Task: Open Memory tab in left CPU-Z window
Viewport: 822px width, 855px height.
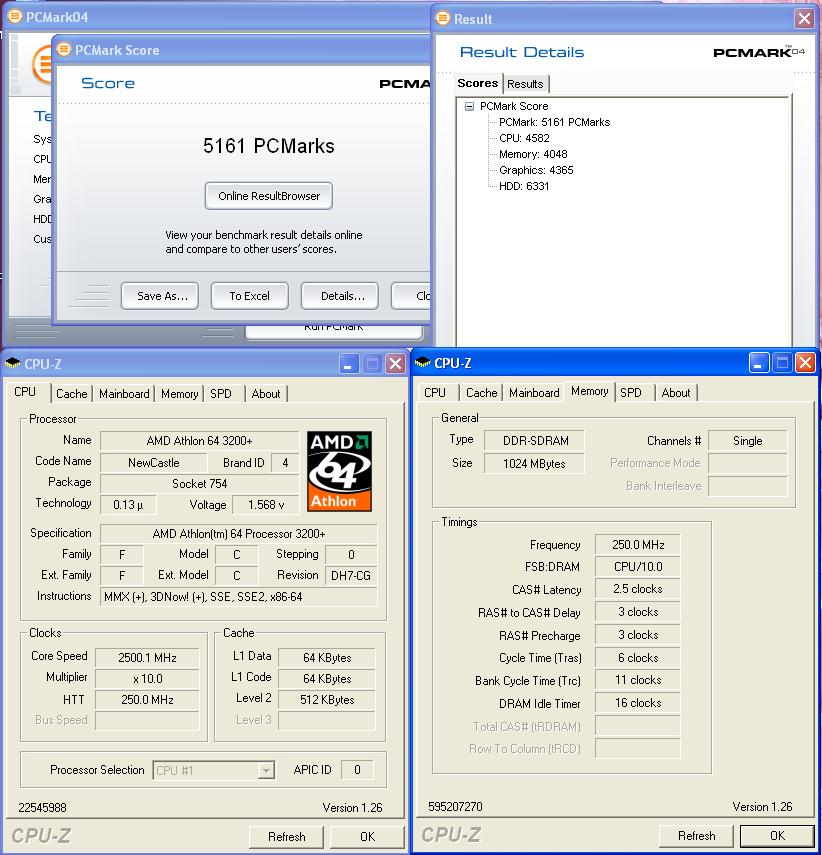Action: 179,394
